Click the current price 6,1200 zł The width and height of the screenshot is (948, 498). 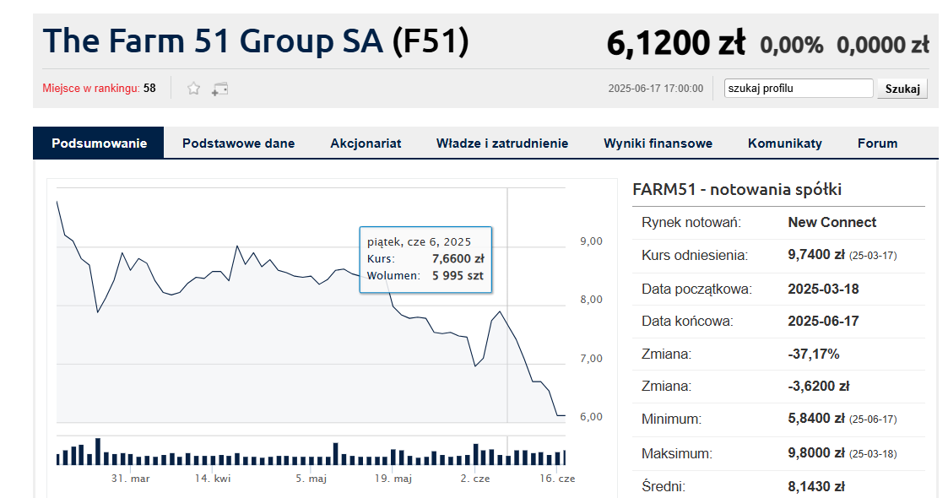coord(676,44)
